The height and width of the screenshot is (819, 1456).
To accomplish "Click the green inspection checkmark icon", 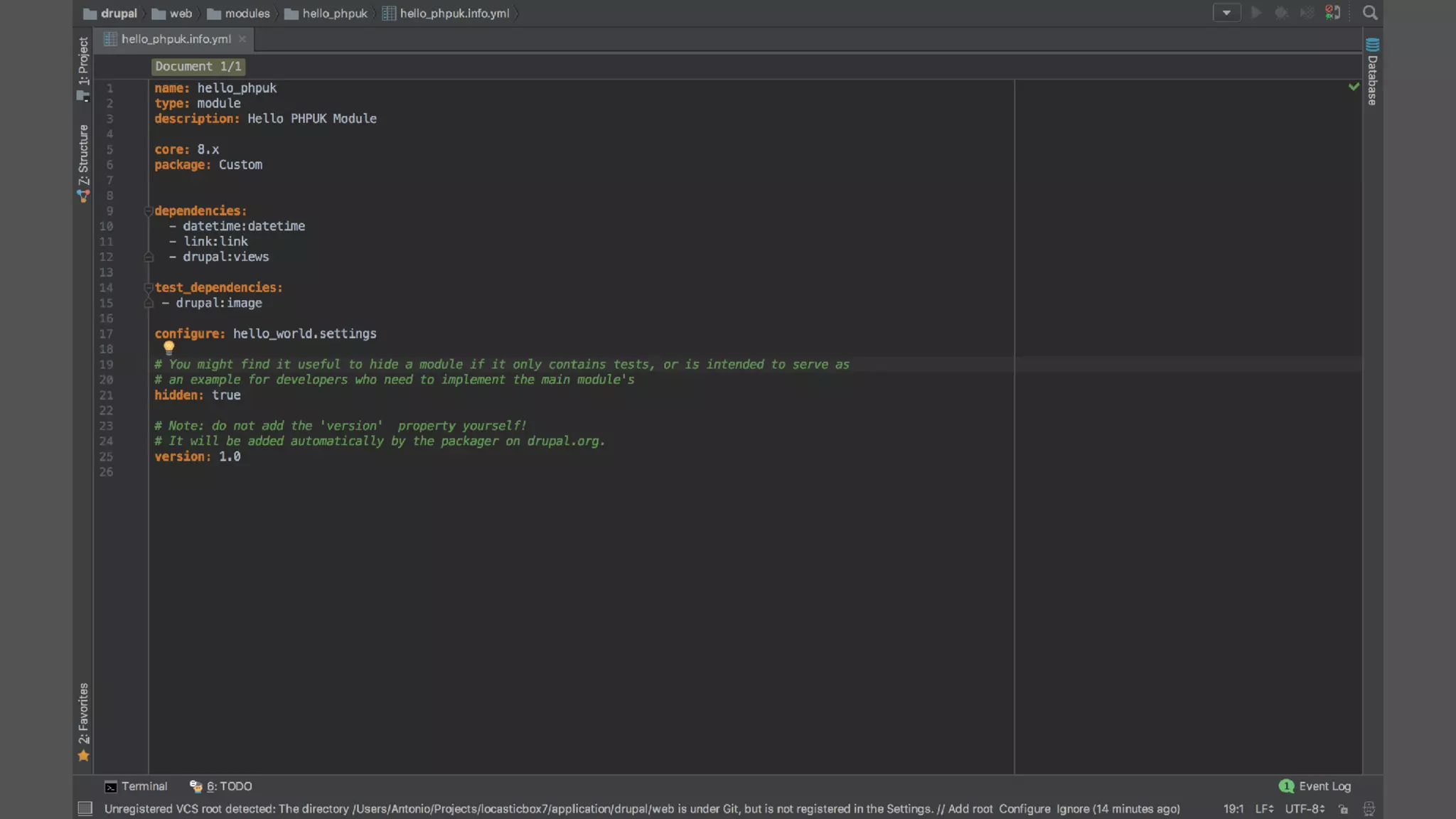I will tap(1354, 87).
